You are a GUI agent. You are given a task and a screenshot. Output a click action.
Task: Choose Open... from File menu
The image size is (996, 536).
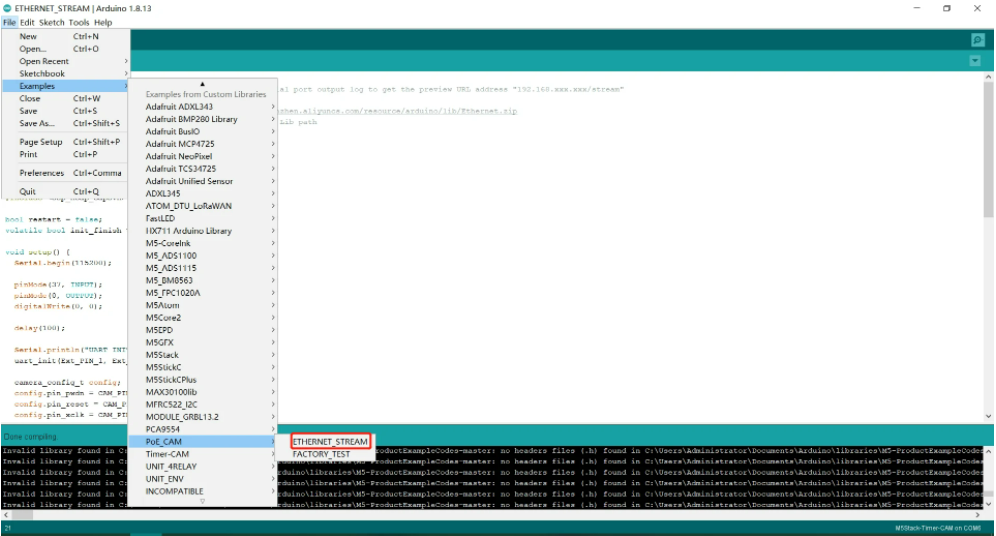coord(65,49)
